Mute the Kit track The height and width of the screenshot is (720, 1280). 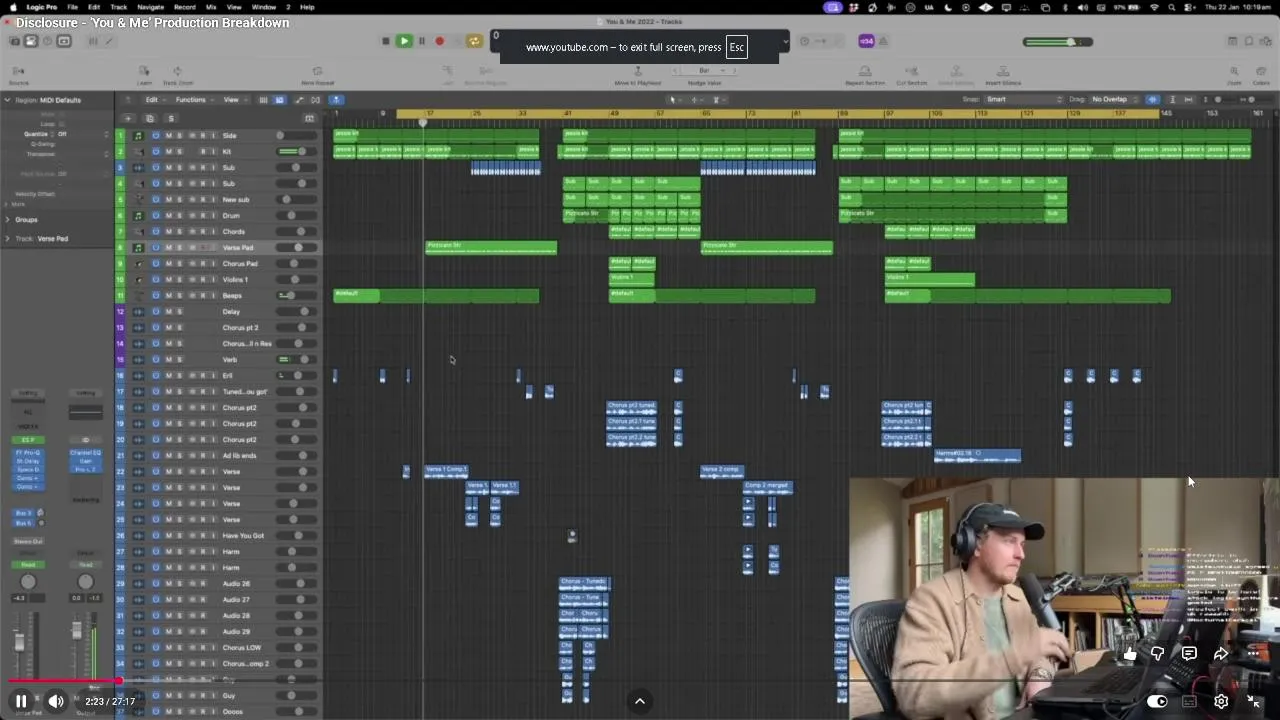(x=168, y=152)
